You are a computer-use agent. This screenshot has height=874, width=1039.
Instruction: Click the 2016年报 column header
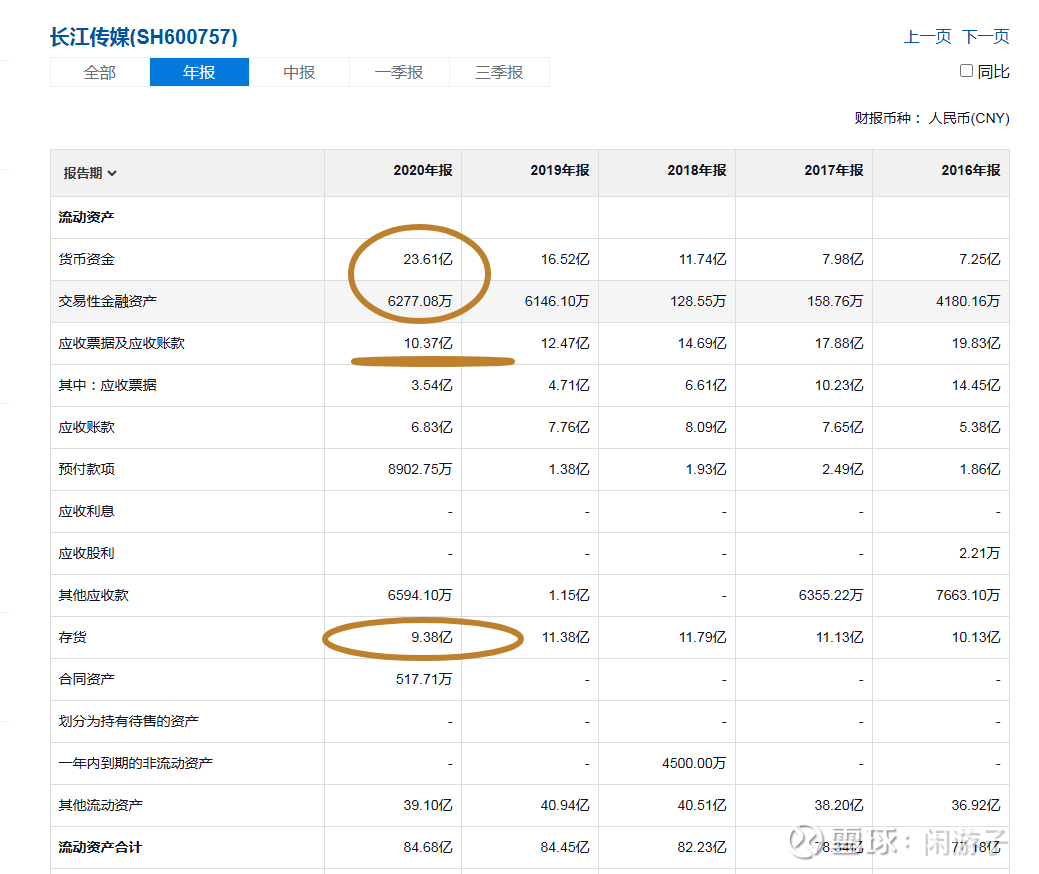[970, 171]
